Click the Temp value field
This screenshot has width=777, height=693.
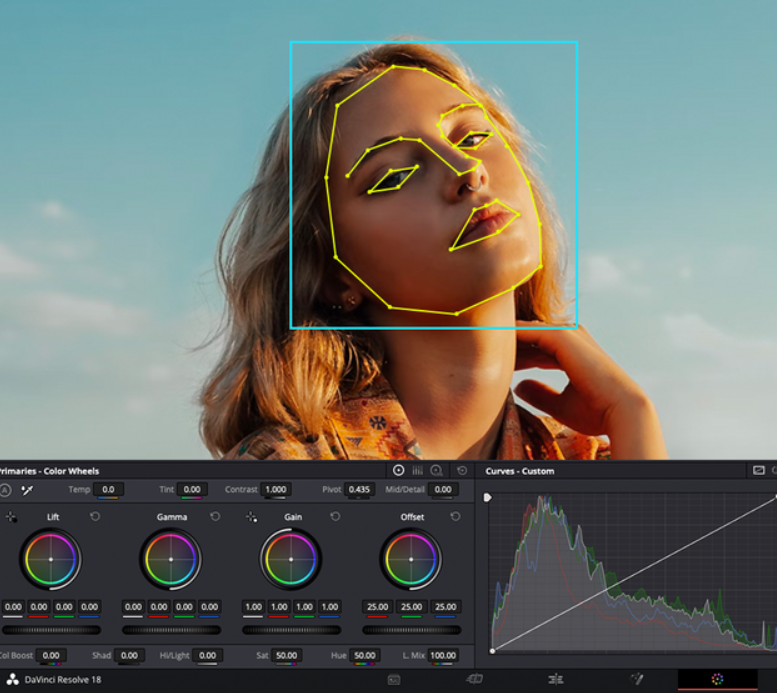(x=108, y=490)
